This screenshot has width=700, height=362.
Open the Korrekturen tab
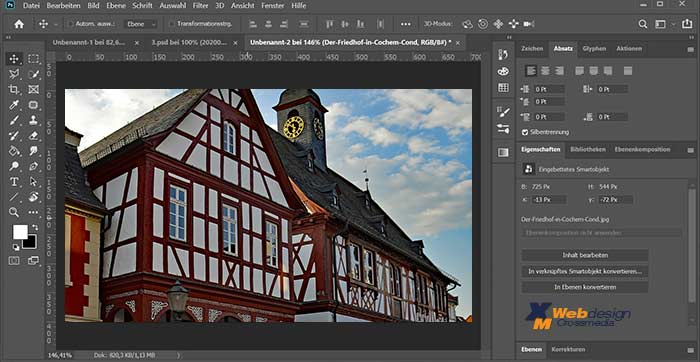(x=568, y=350)
